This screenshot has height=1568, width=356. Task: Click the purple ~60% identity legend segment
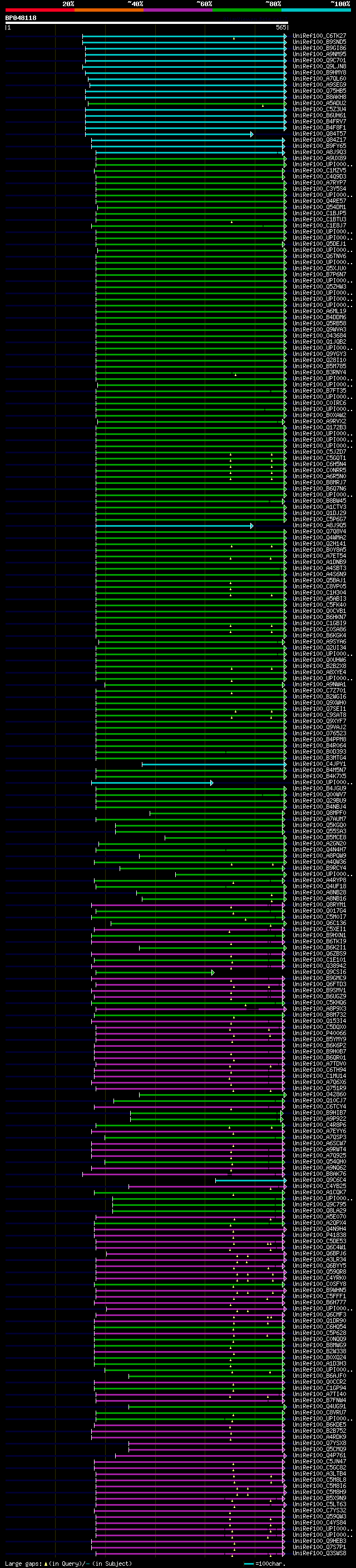coord(179,10)
